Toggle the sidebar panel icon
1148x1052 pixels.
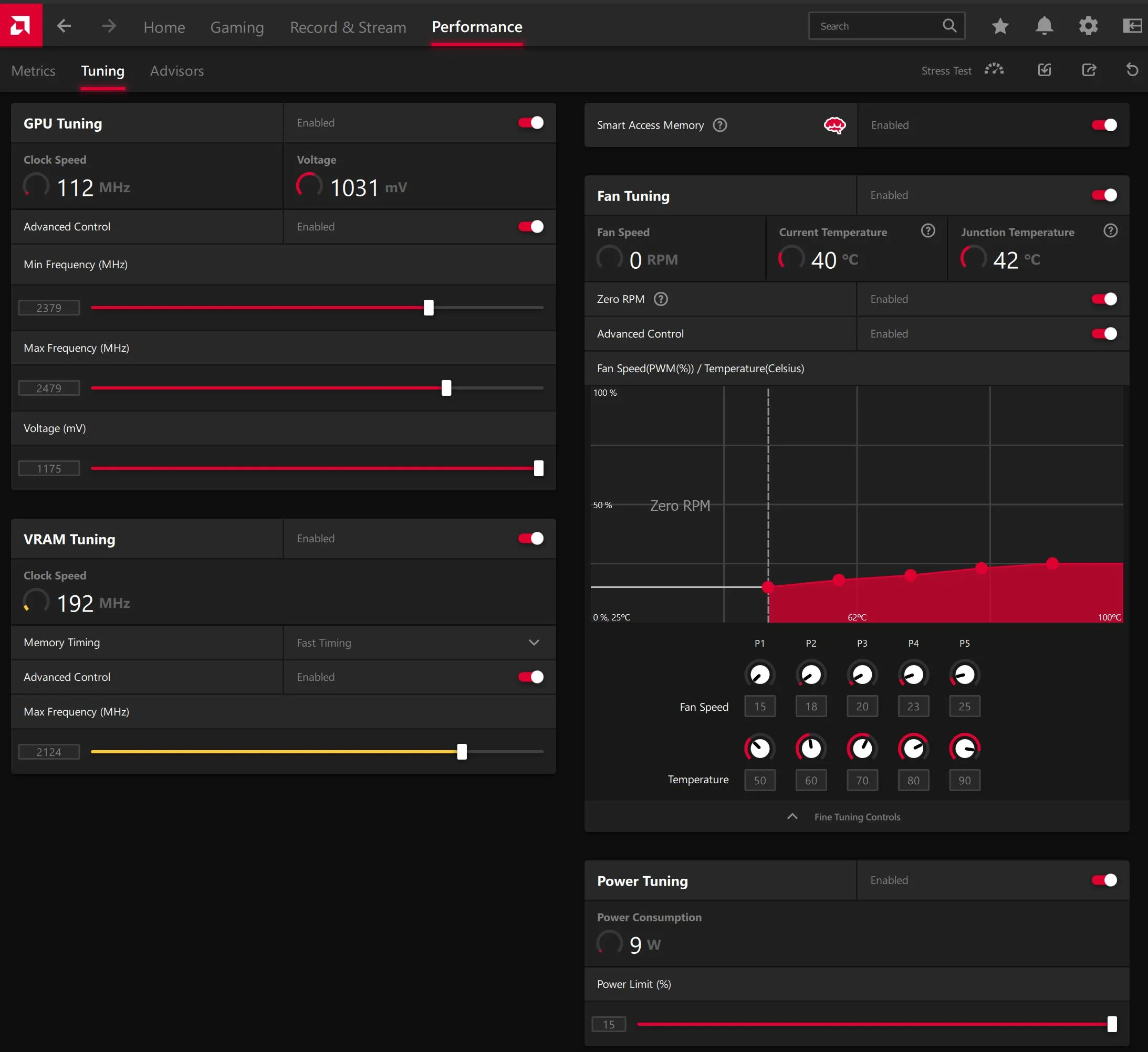coord(1133,26)
